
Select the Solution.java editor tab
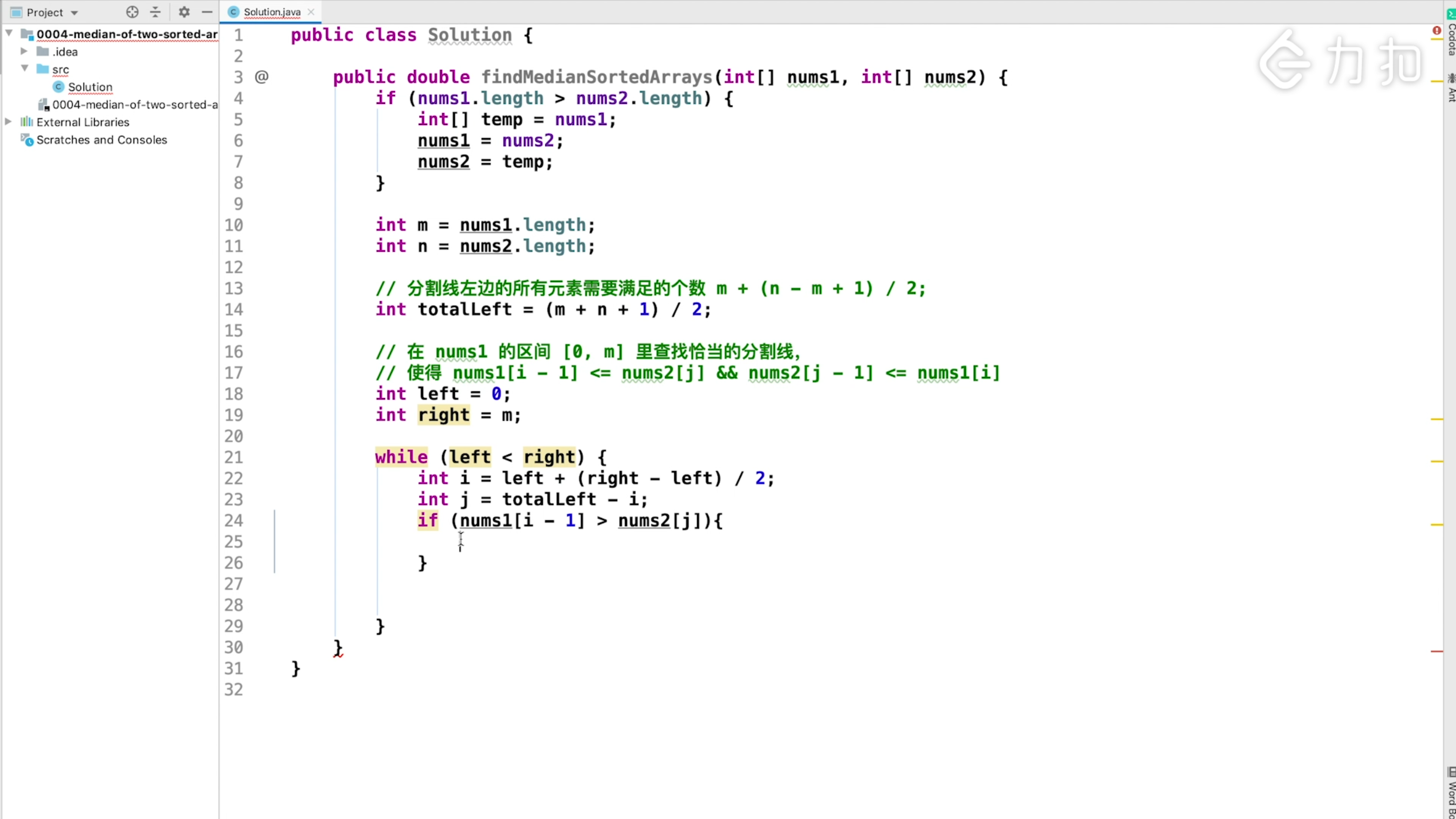click(271, 12)
